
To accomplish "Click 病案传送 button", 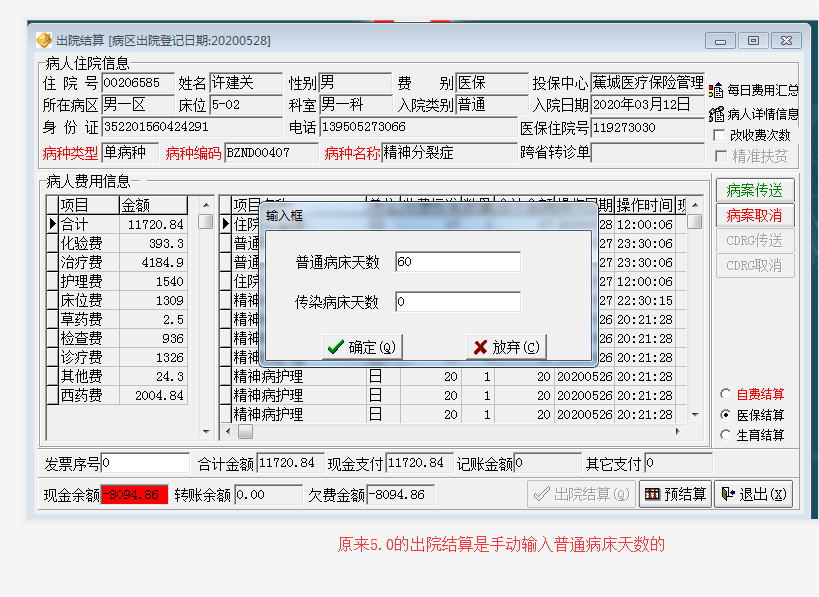I will pos(755,190).
